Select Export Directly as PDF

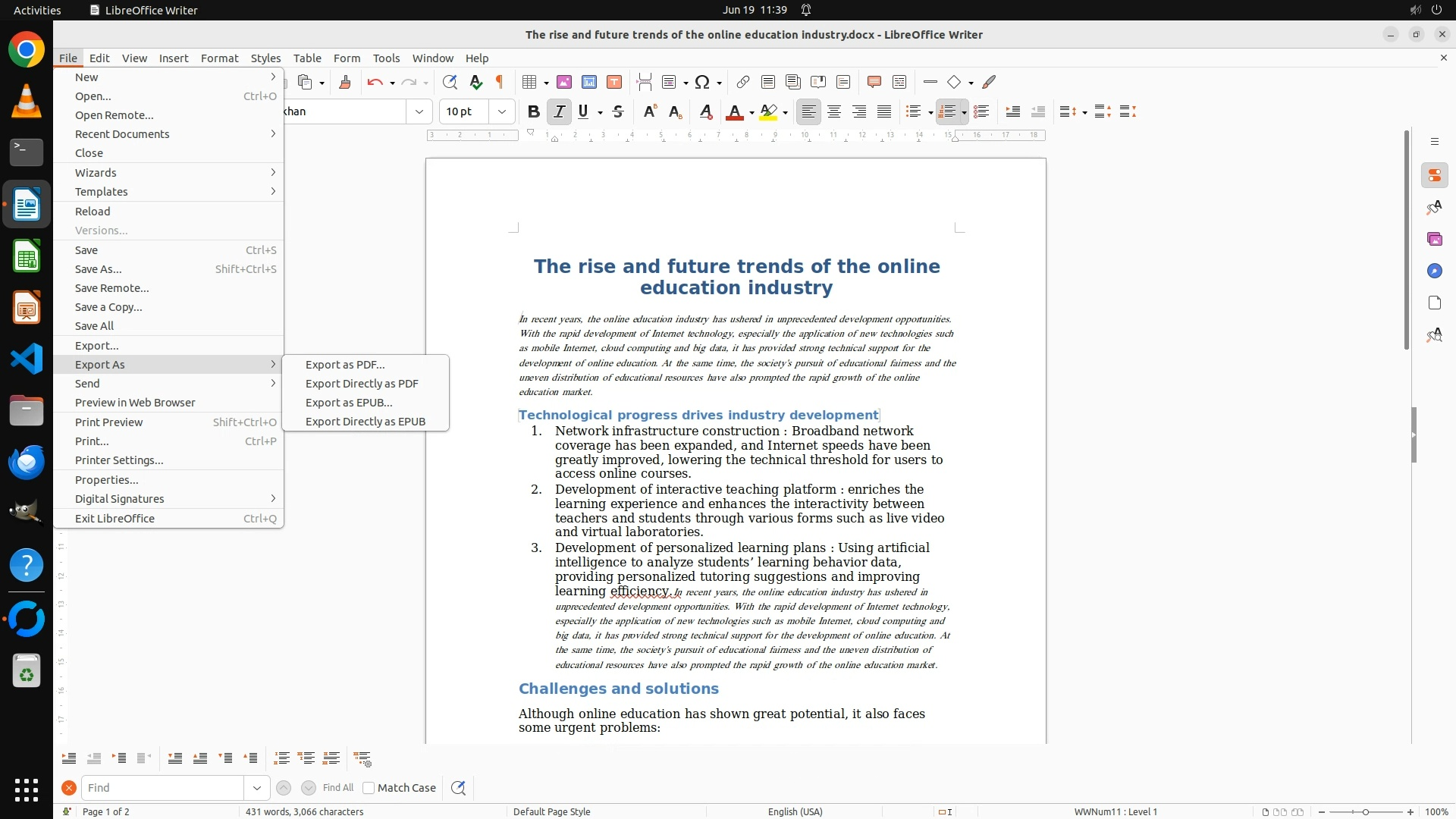362,384
